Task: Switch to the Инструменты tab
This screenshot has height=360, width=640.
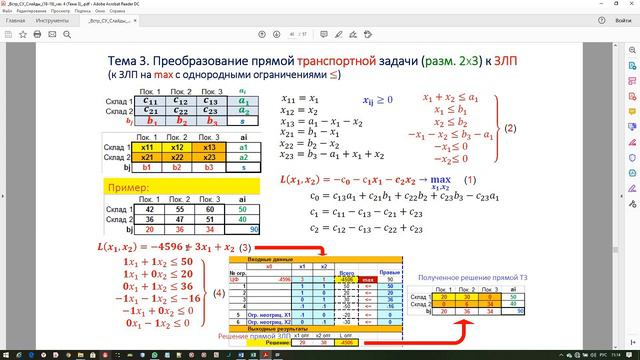Action: 52,20
